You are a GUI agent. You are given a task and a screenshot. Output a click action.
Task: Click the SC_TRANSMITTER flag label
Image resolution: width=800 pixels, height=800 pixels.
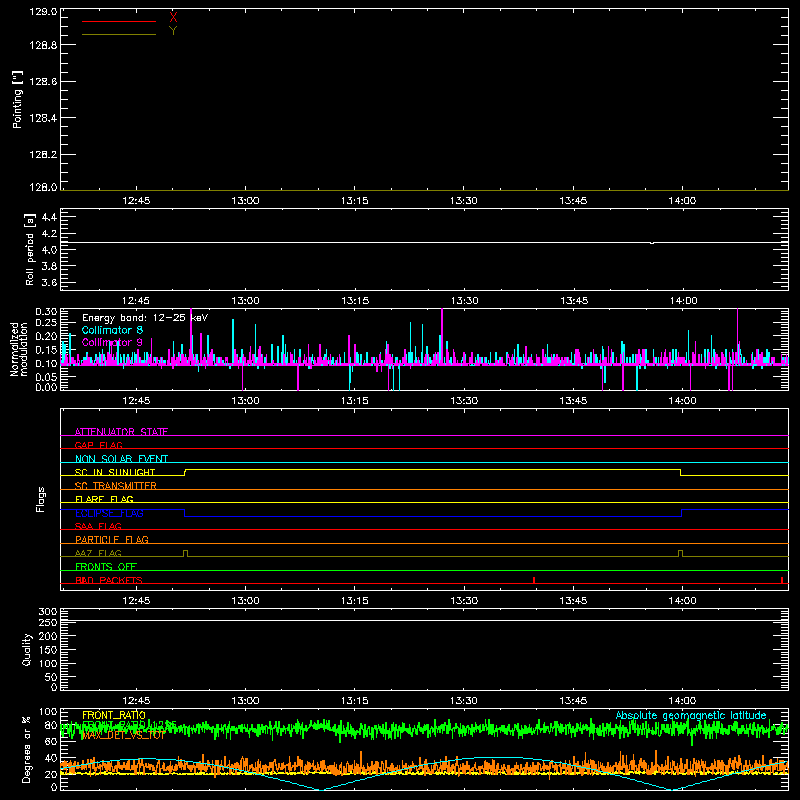[116, 485]
